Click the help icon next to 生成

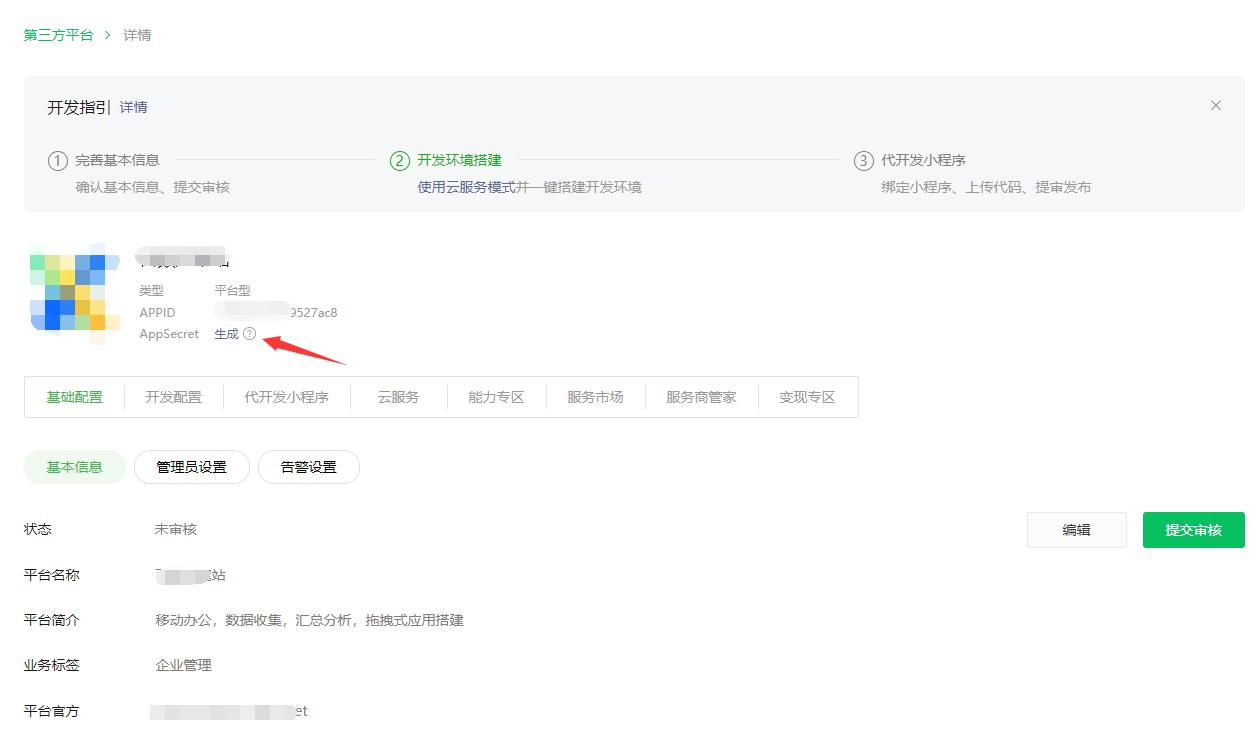tap(249, 334)
